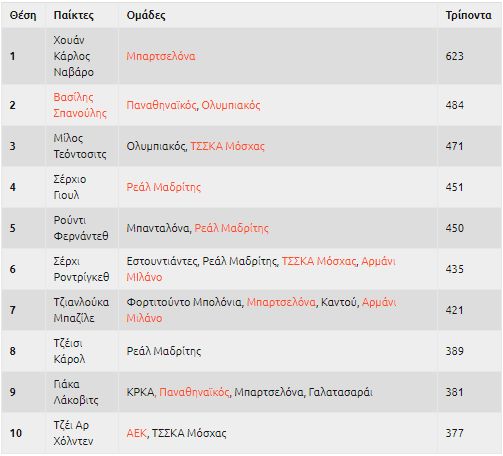
Task: Open Παναθηναϊκός link in Λάκοβιτς row
Action: (194, 392)
